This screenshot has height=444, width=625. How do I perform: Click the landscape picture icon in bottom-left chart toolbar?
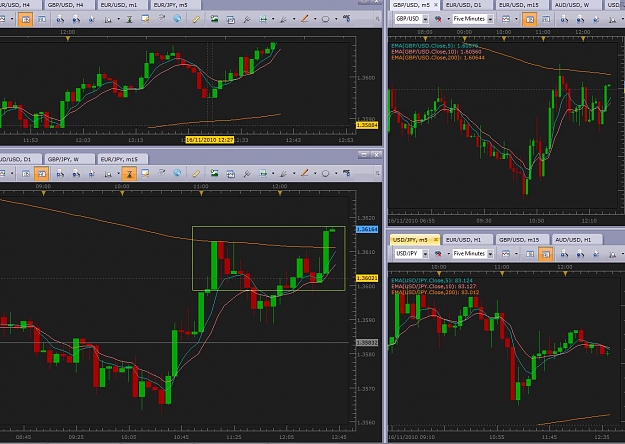click(214, 173)
